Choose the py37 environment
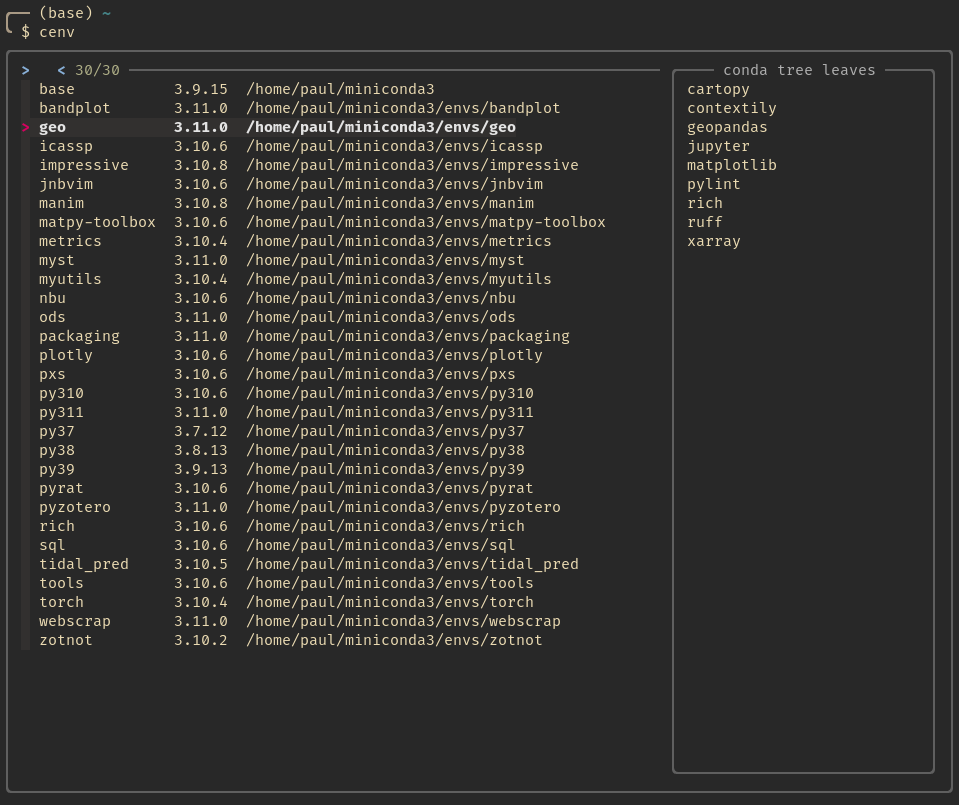The width and height of the screenshot is (959, 805). 56,431
